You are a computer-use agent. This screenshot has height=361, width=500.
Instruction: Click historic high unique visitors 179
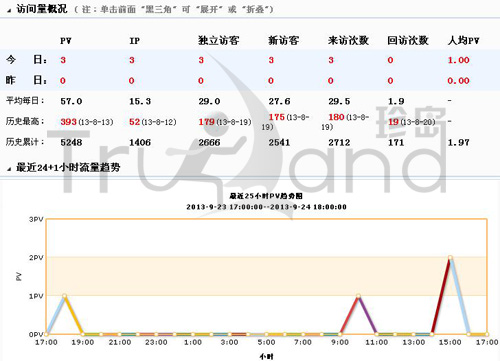click(x=207, y=122)
